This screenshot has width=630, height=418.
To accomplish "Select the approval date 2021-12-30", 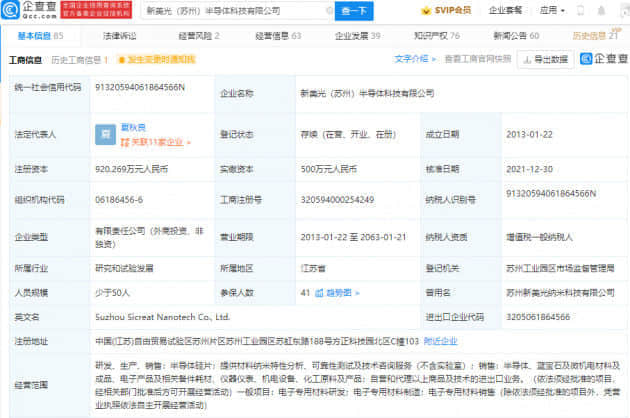I will (529, 169).
